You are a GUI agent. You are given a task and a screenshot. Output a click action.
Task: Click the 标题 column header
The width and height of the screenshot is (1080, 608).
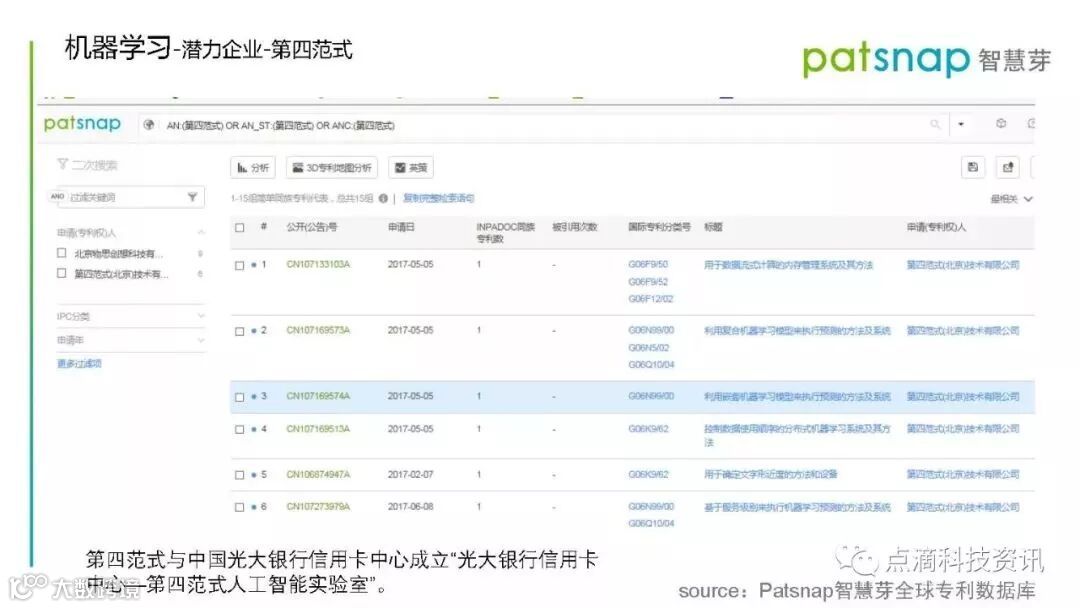tap(713, 227)
